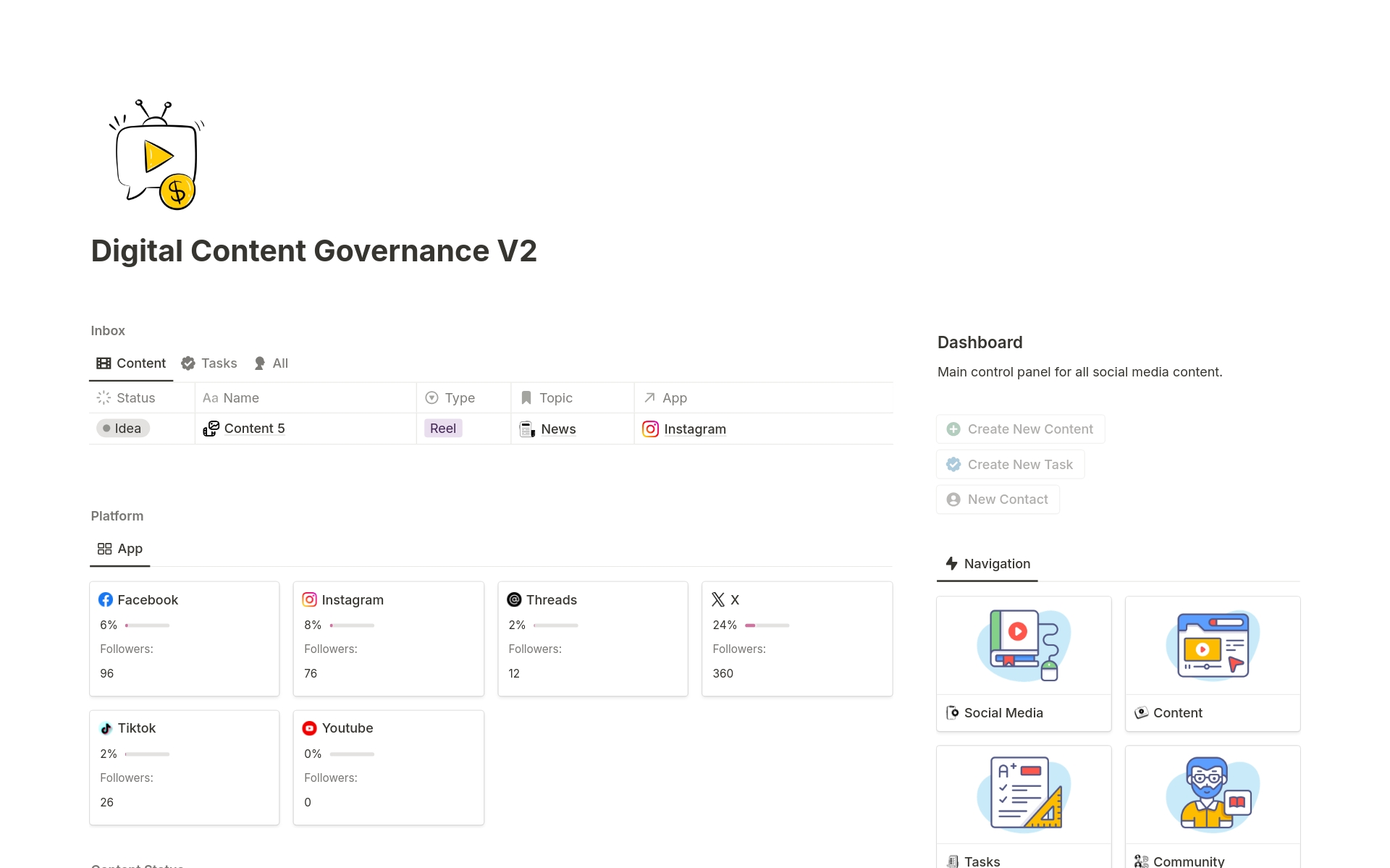
Task: Switch to the Content tab in Inbox
Action: point(130,363)
